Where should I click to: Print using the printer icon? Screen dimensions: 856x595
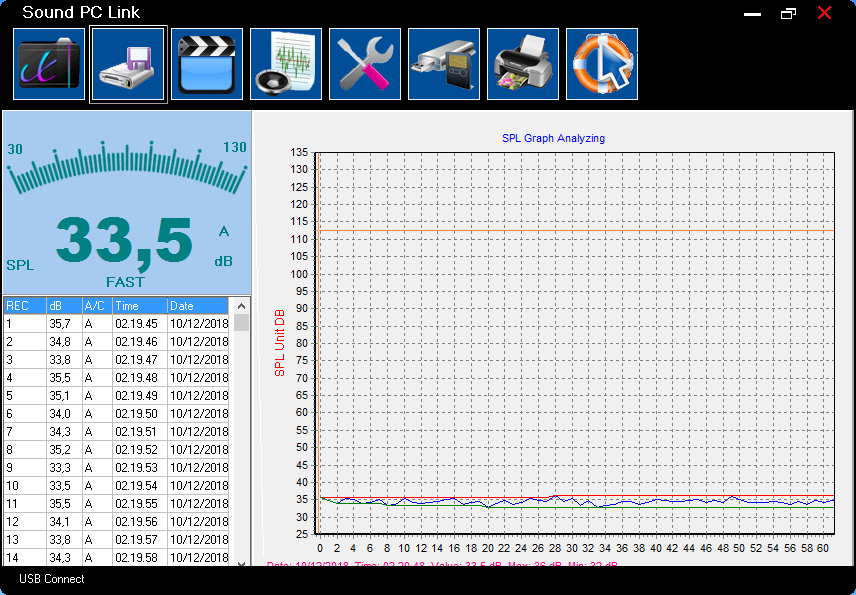tap(523, 64)
